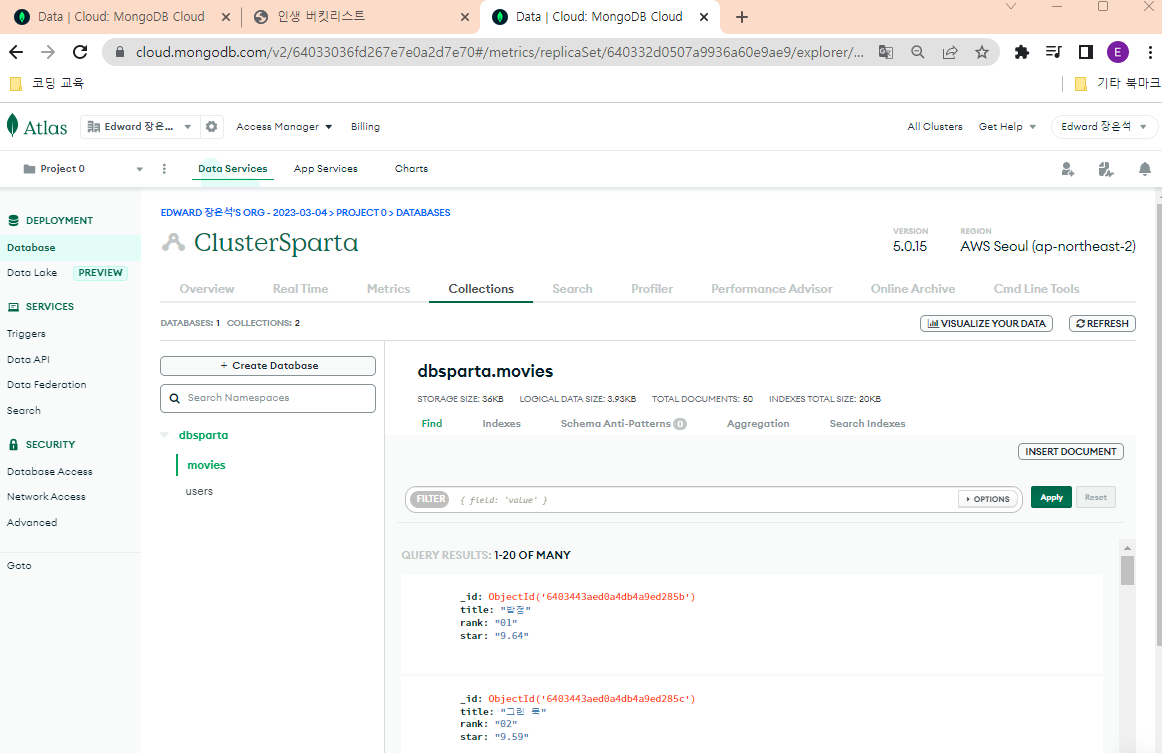Click the translate page icon
Viewport: 1162px width, 753px height.
pos(886,52)
